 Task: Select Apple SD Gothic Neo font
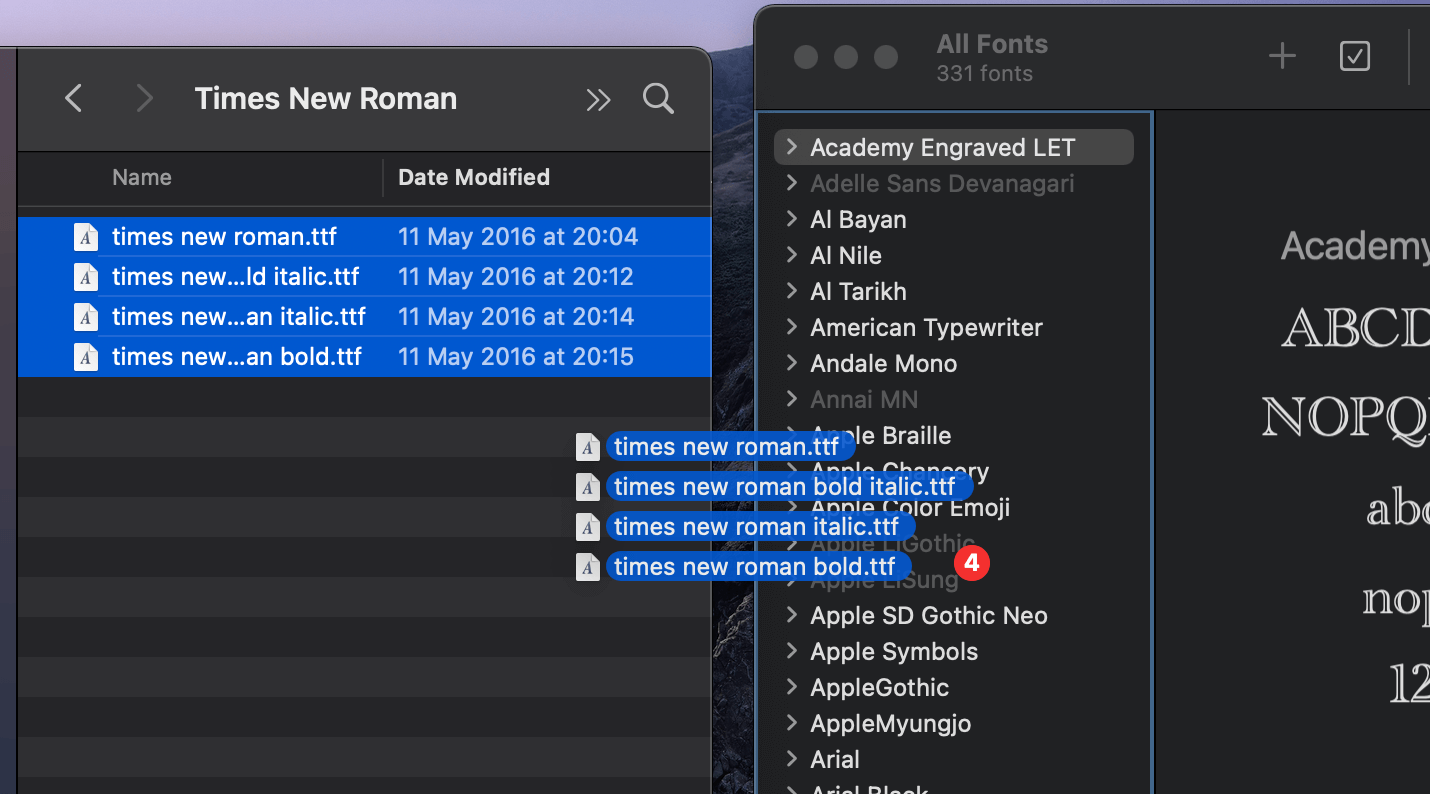tap(929, 615)
